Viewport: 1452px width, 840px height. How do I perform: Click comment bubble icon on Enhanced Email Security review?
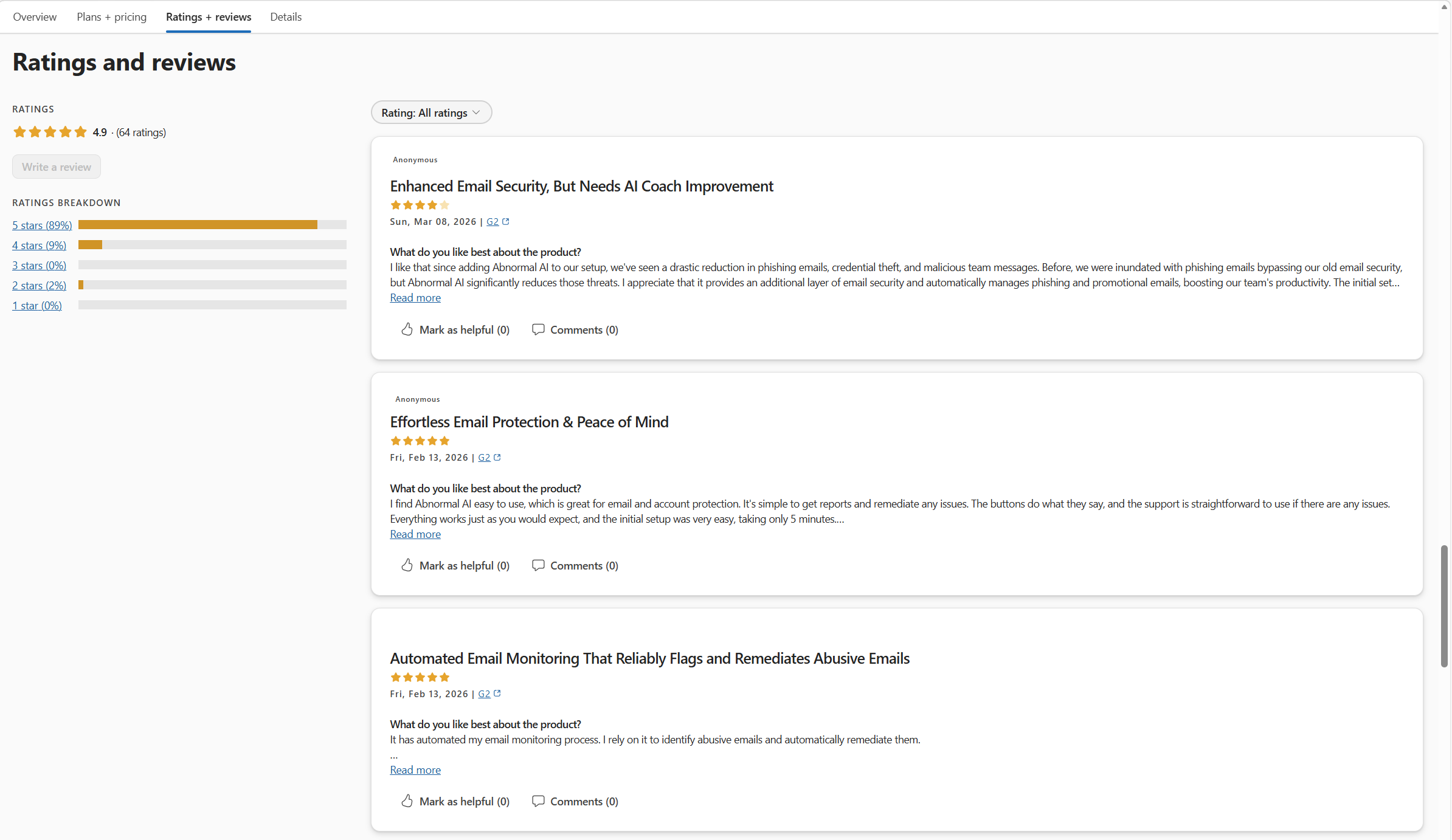(538, 329)
